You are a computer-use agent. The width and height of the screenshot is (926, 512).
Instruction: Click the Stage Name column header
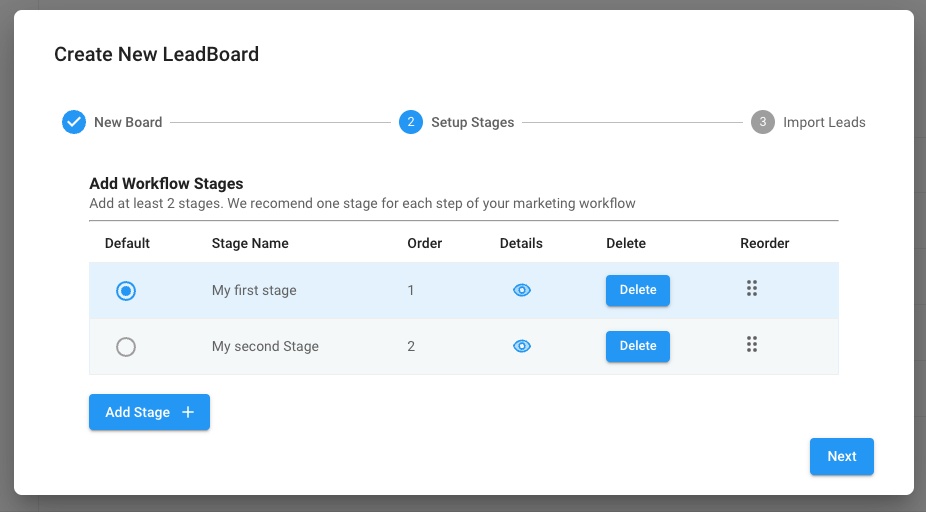click(250, 243)
